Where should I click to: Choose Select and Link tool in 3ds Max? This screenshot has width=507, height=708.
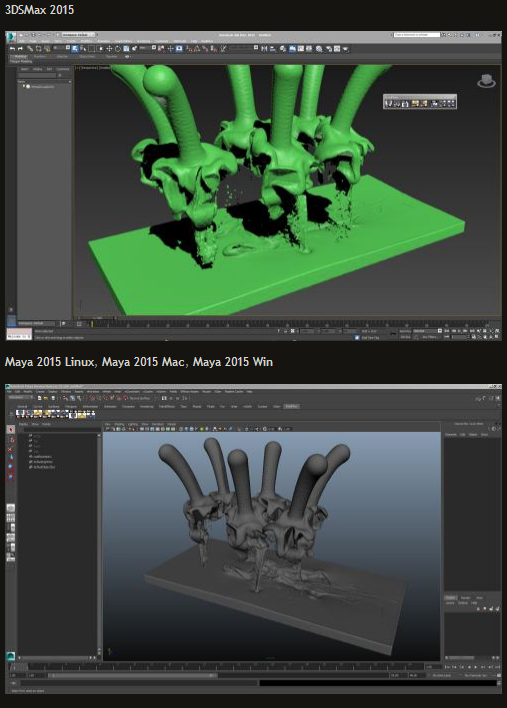pos(30,48)
